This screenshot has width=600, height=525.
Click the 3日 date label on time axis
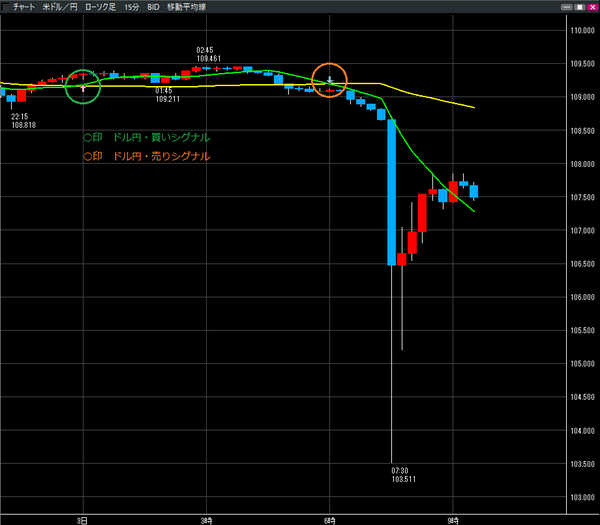pyautogui.click(x=82, y=520)
